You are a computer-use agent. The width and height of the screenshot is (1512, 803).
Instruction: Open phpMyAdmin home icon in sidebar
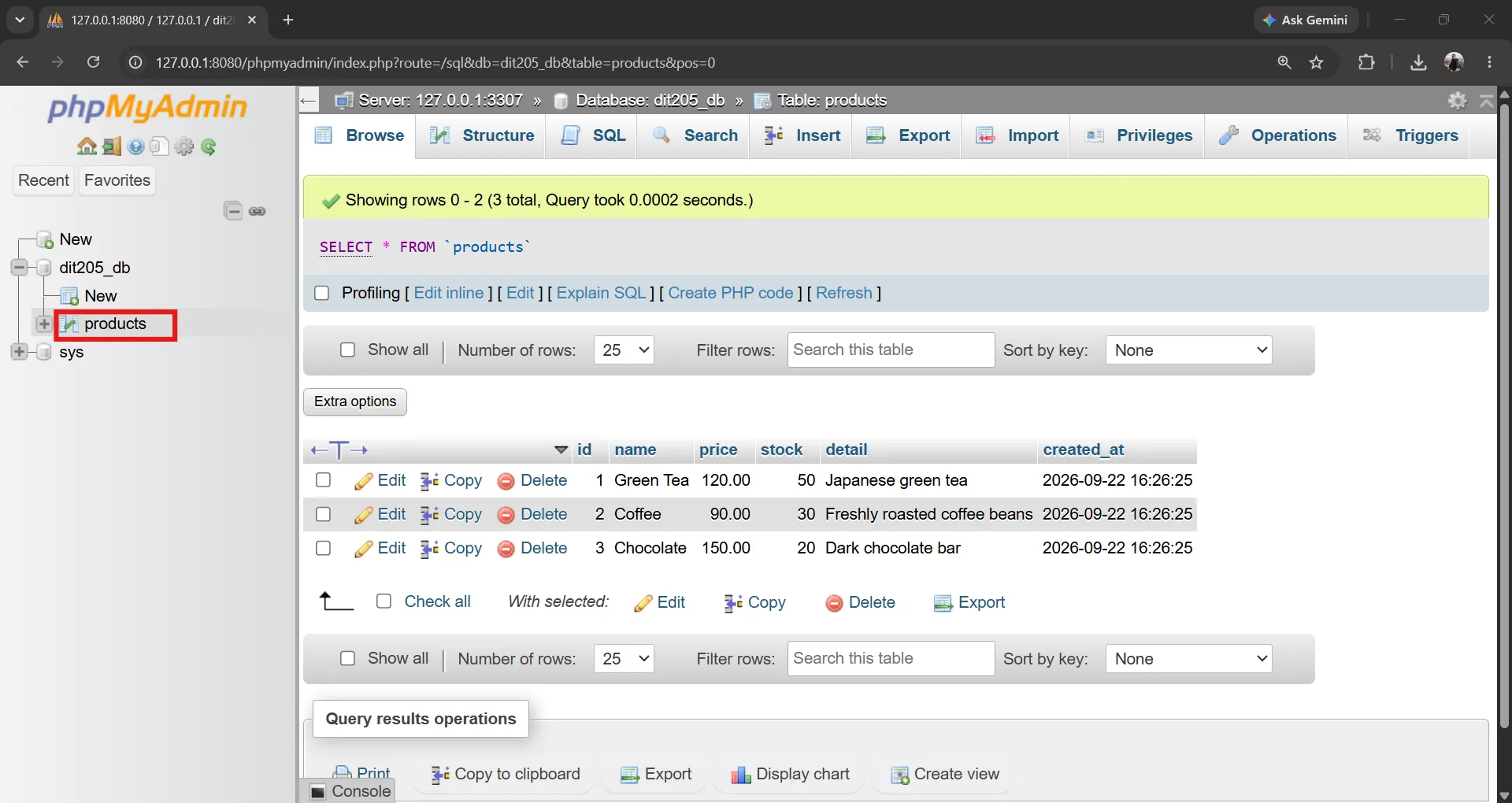coord(87,146)
